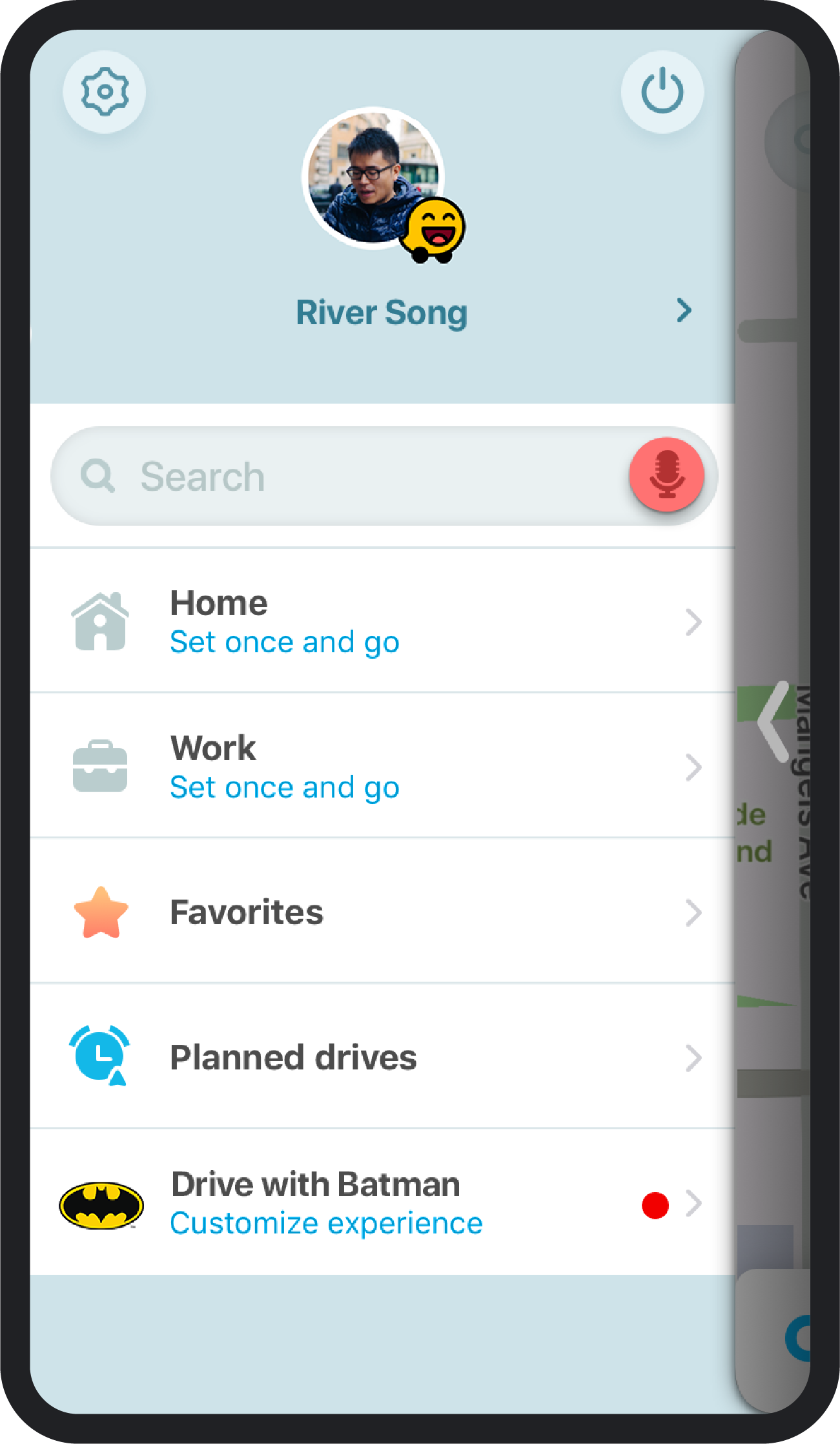
Task: Tap the "Customize experience" link
Action: tap(326, 1224)
